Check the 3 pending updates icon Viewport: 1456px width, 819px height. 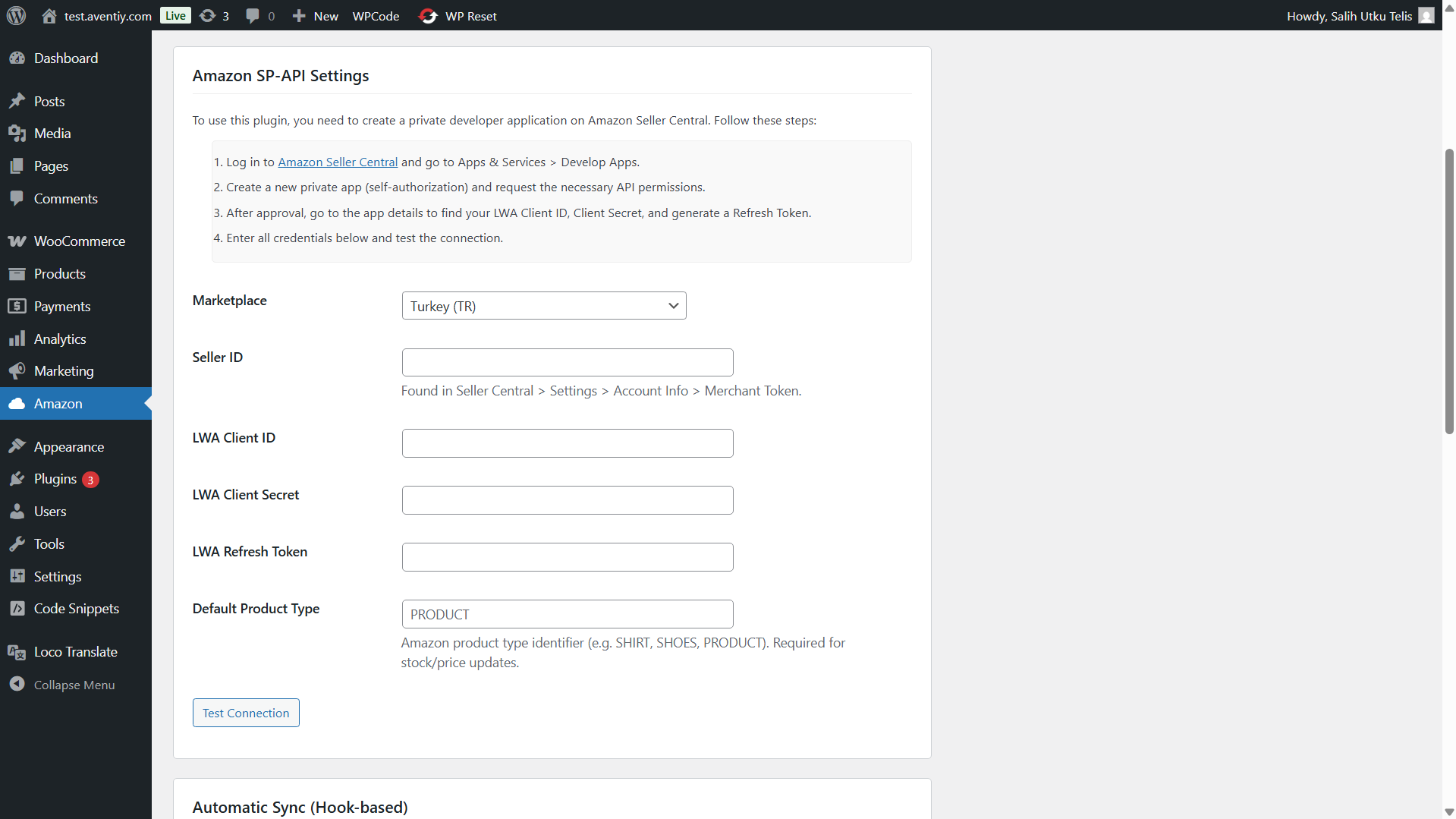tap(213, 15)
